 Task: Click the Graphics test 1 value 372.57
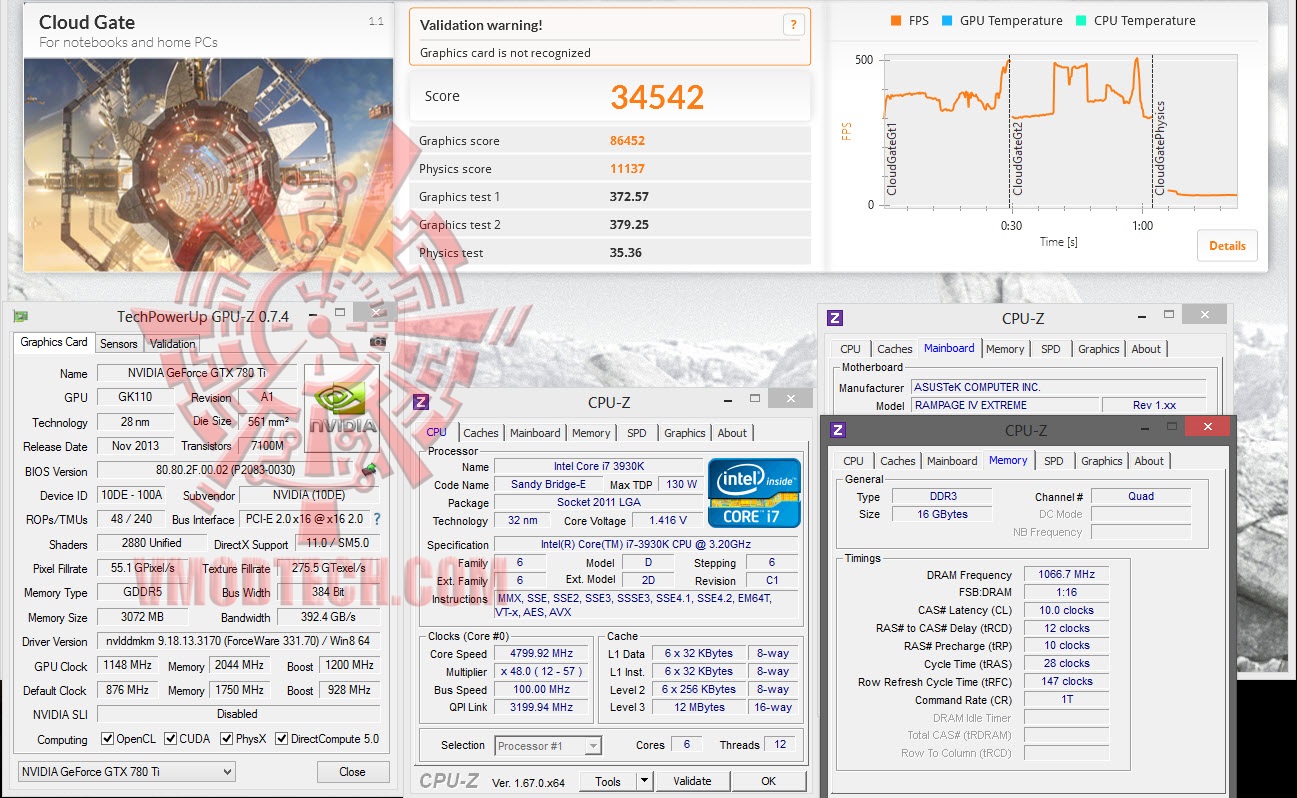tap(629, 197)
